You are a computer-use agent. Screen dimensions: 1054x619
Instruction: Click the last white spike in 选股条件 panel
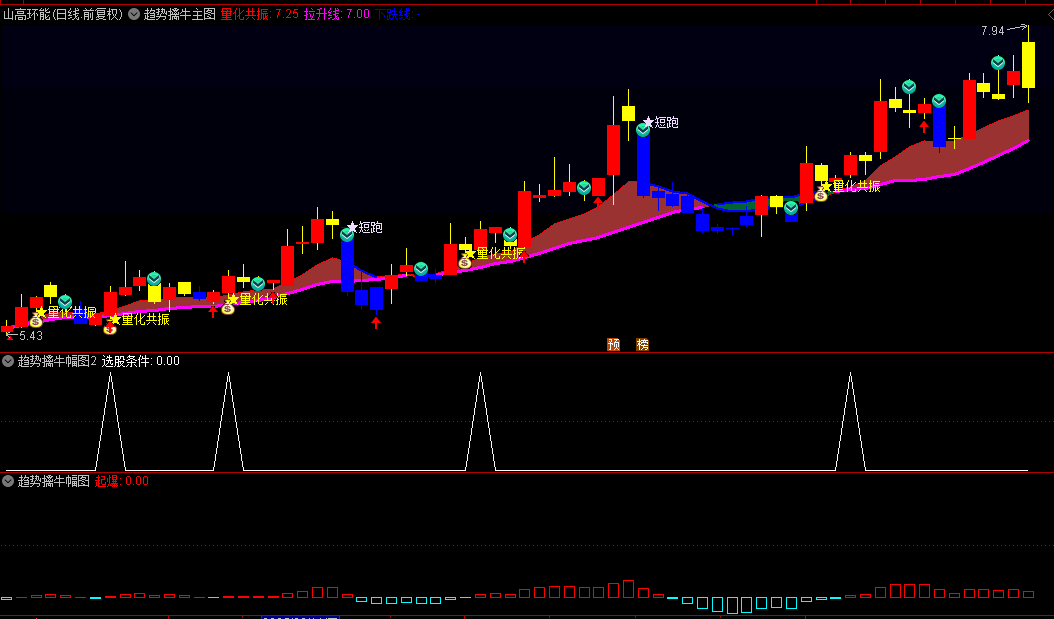[x=850, y=421]
